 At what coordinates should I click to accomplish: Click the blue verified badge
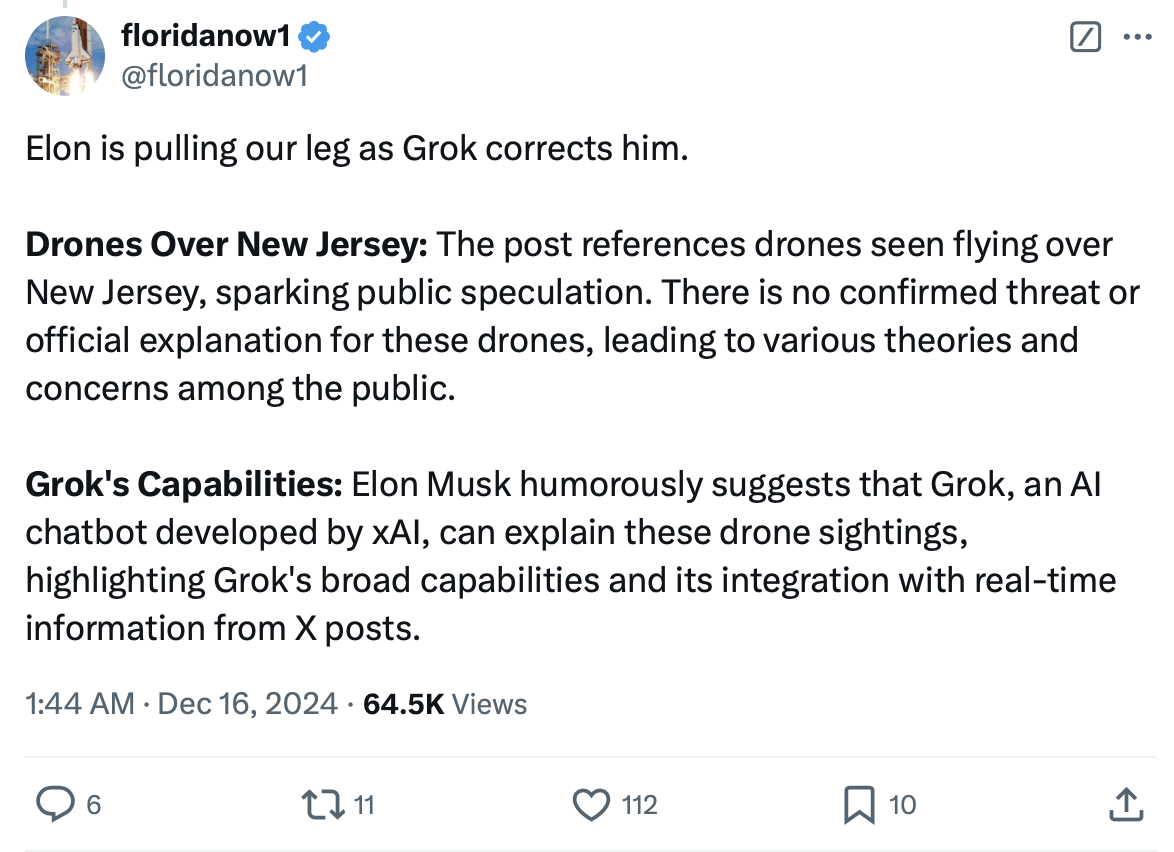pyautogui.click(x=316, y=38)
